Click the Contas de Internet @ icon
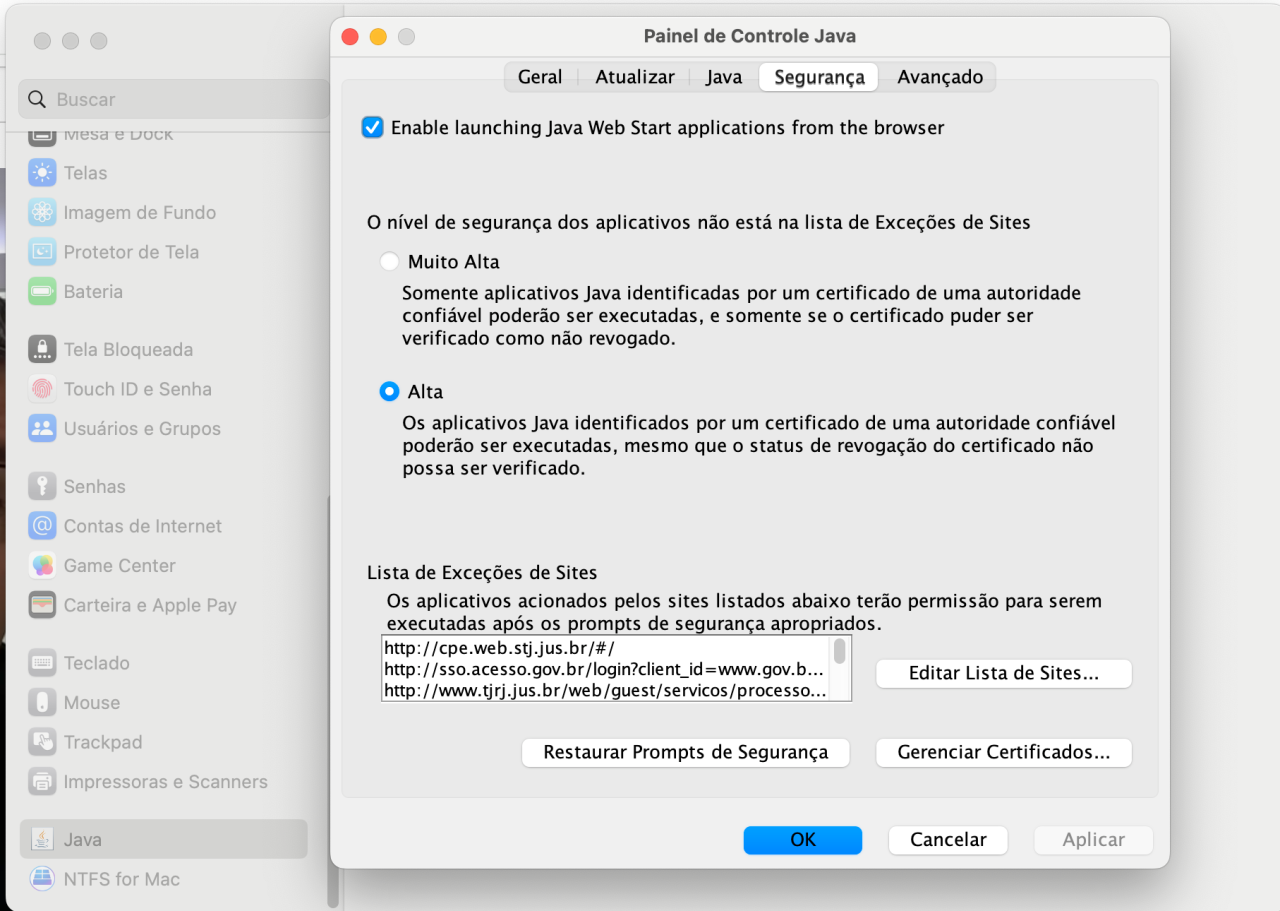The height and width of the screenshot is (911, 1280). [x=42, y=526]
